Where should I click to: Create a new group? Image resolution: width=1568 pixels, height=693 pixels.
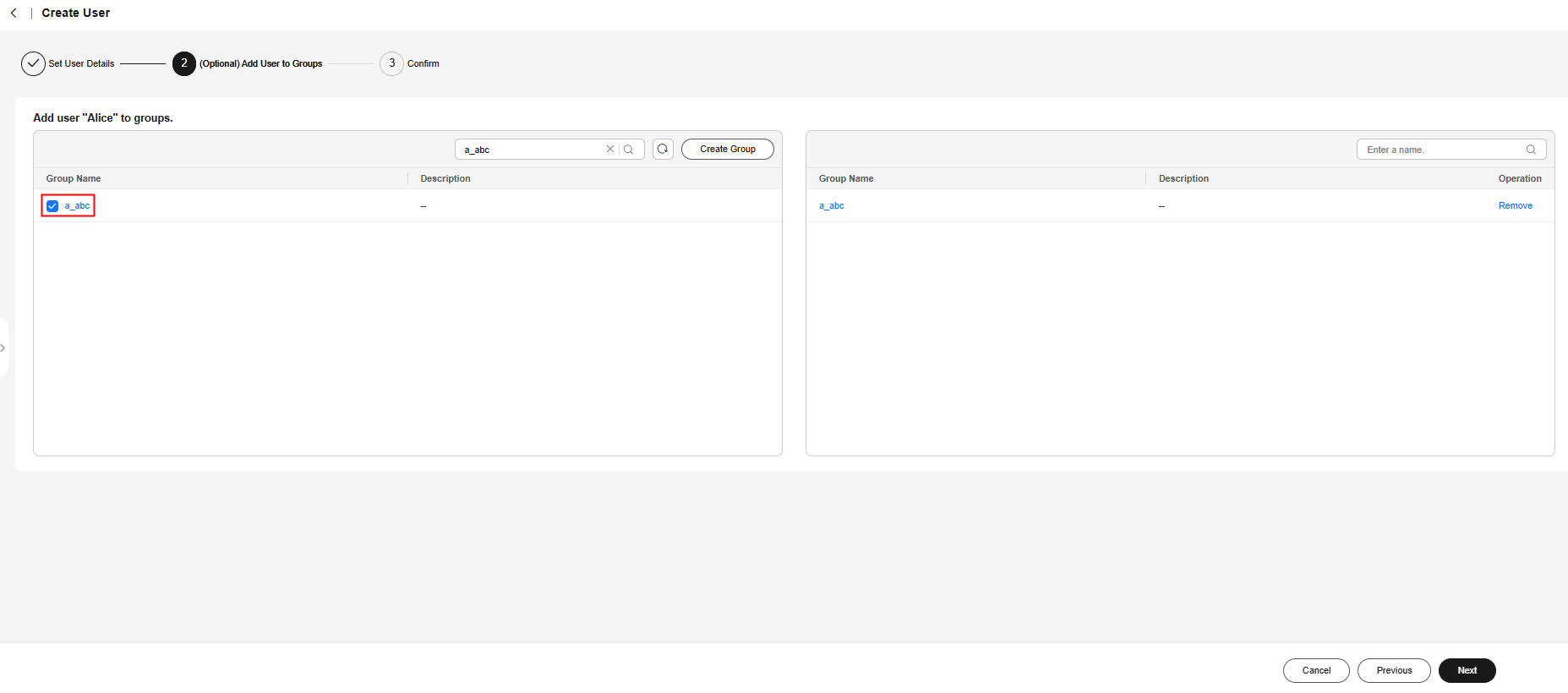pyautogui.click(x=727, y=149)
